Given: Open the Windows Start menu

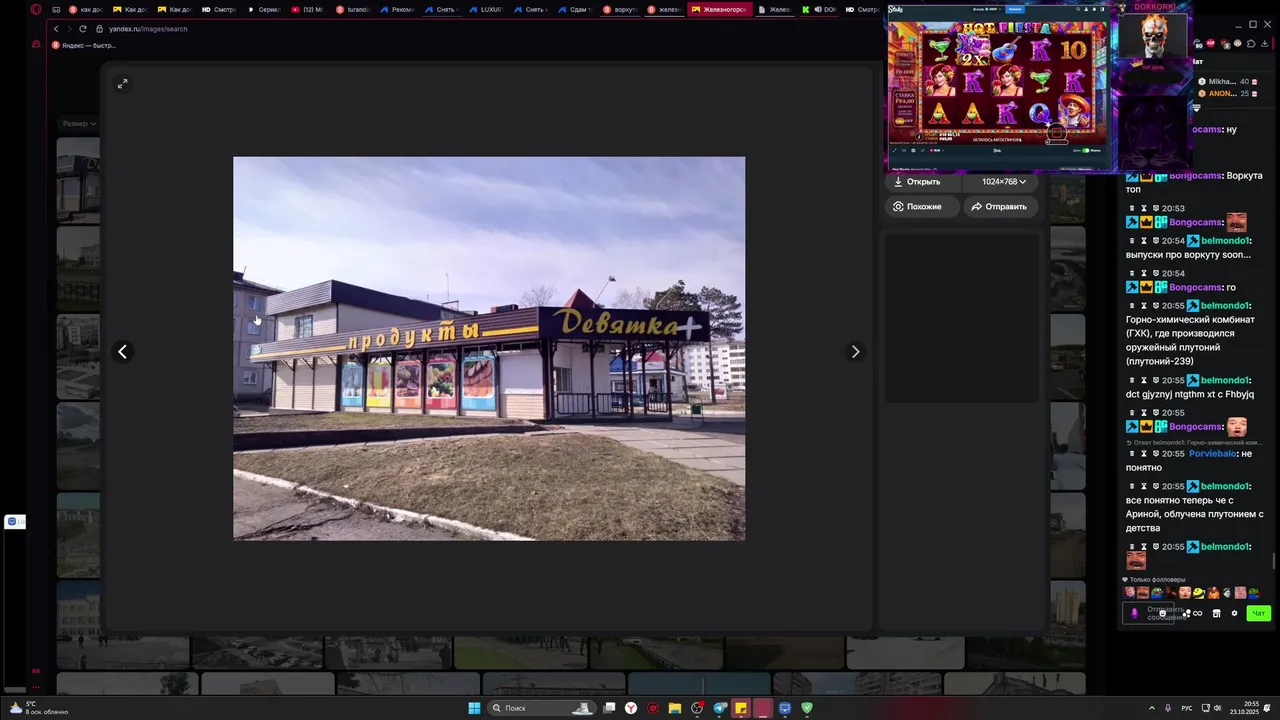Looking at the screenshot, I should [474, 708].
